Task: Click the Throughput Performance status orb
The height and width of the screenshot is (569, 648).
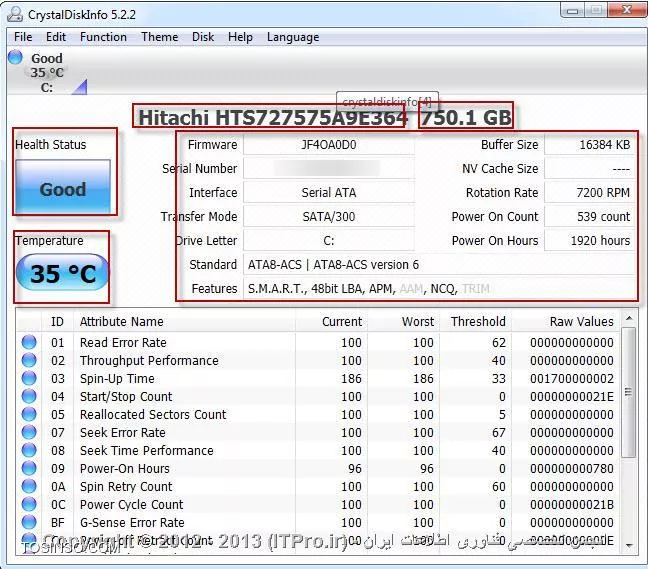Action: (x=29, y=360)
